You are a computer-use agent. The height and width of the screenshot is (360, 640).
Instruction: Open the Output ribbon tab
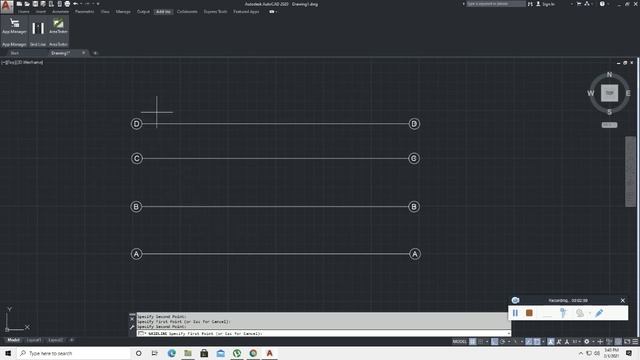tap(143, 12)
